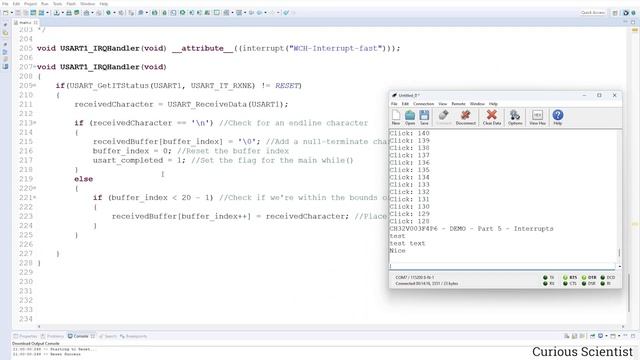The width and height of the screenshot is (640, 360).
Task: Open the IDE Project menu
Action: point(30,4)
